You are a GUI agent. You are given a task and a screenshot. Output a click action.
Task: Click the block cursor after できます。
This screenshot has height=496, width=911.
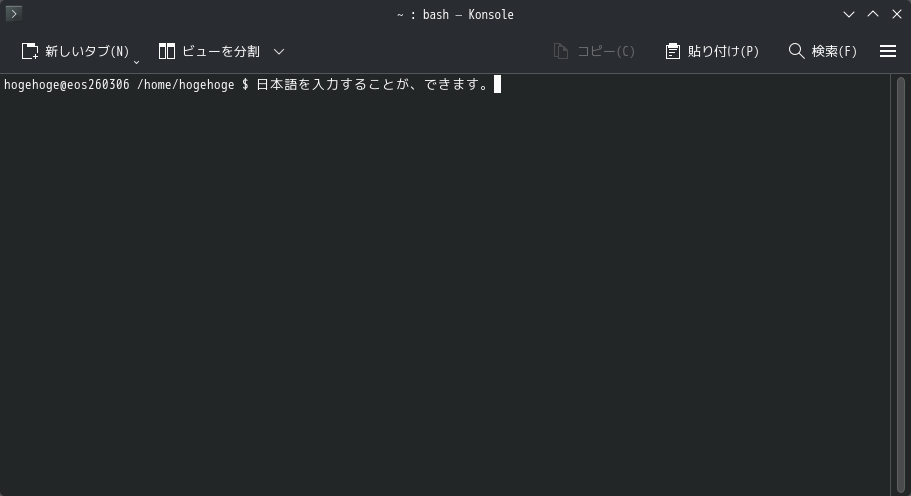coord(497,85)
